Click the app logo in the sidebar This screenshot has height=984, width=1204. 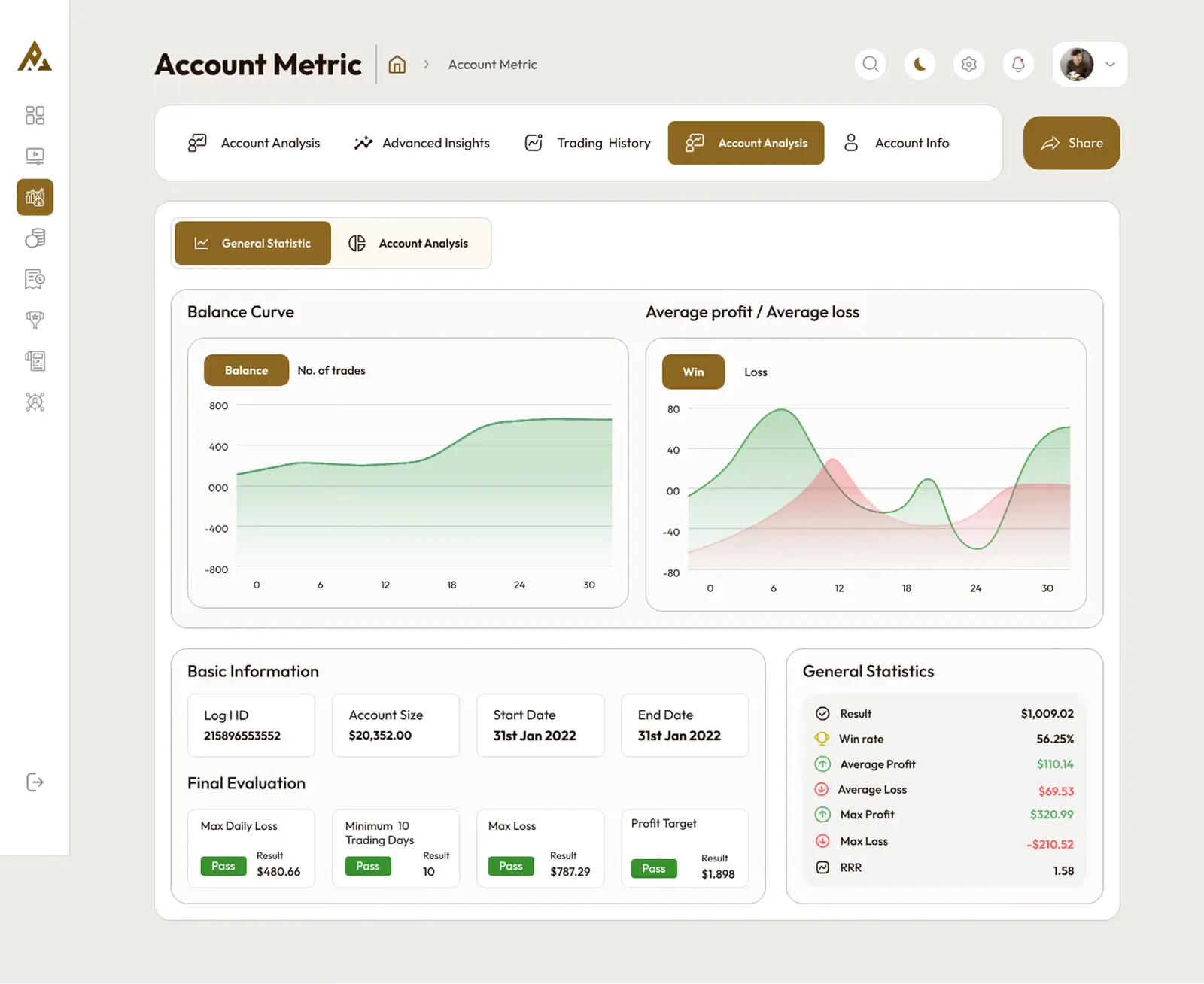pyautogui.click(x=35, y=57)
